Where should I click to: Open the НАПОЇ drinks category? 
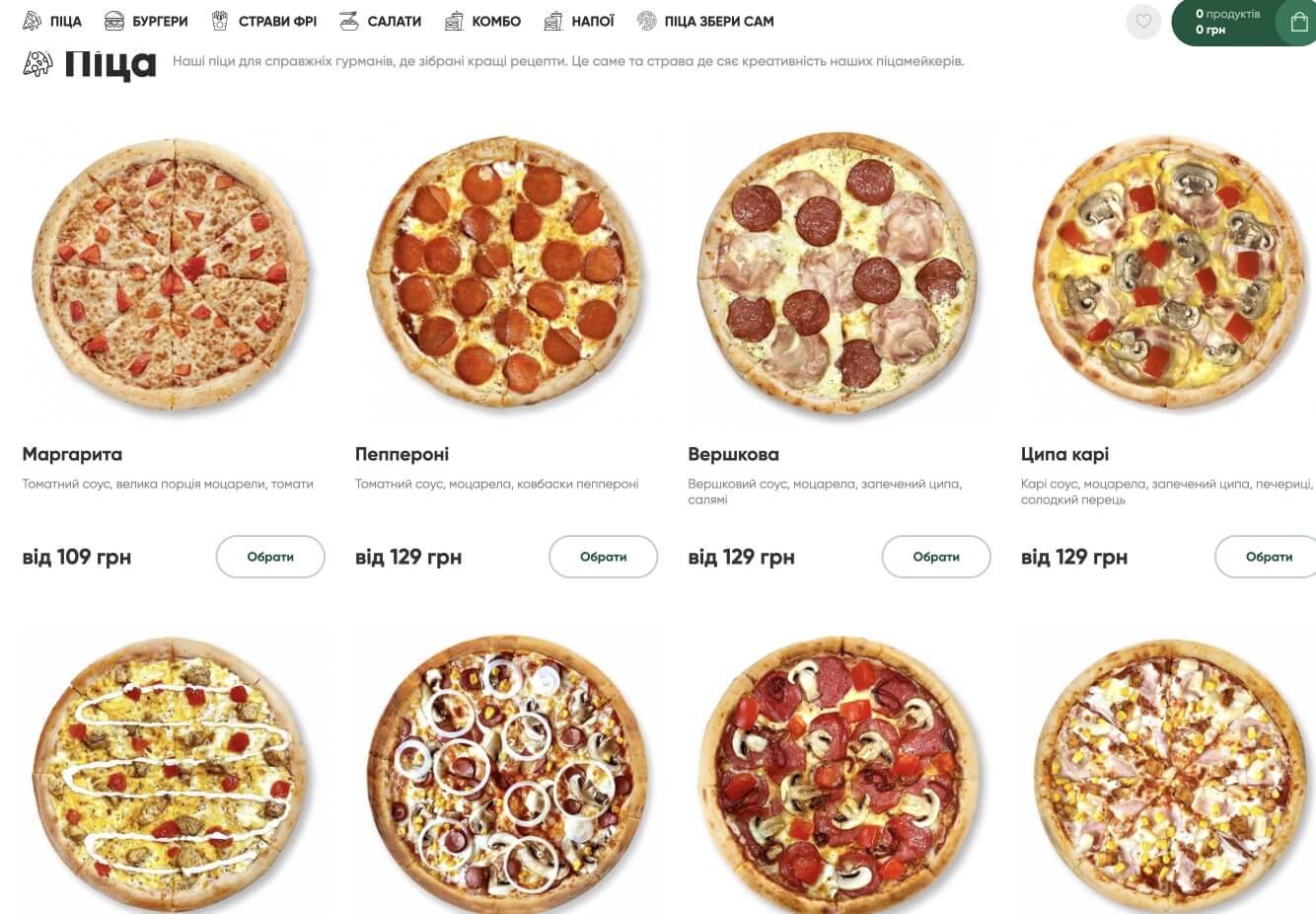coord(593,21)
